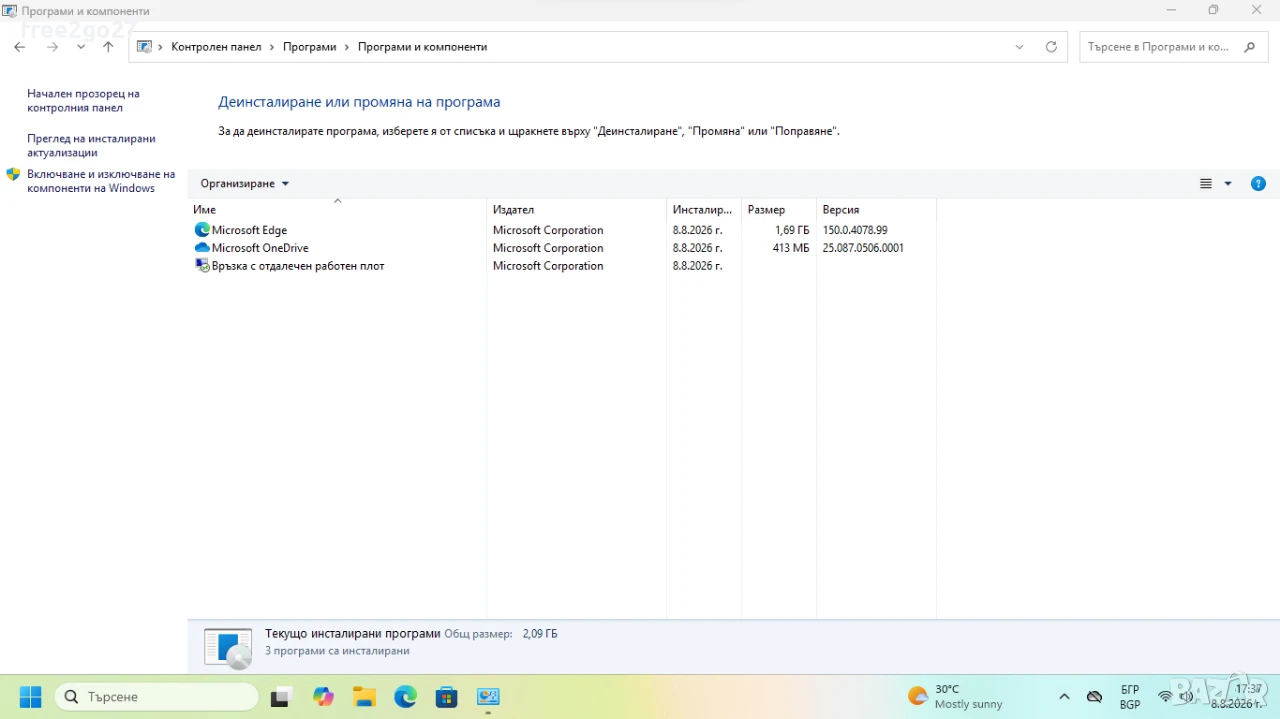Sort by 'Име' column header

click(x=337, y=210)
